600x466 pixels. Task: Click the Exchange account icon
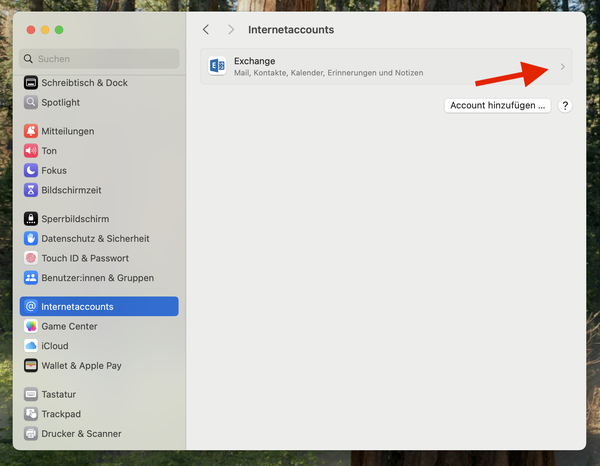click(x=217, y=66)
